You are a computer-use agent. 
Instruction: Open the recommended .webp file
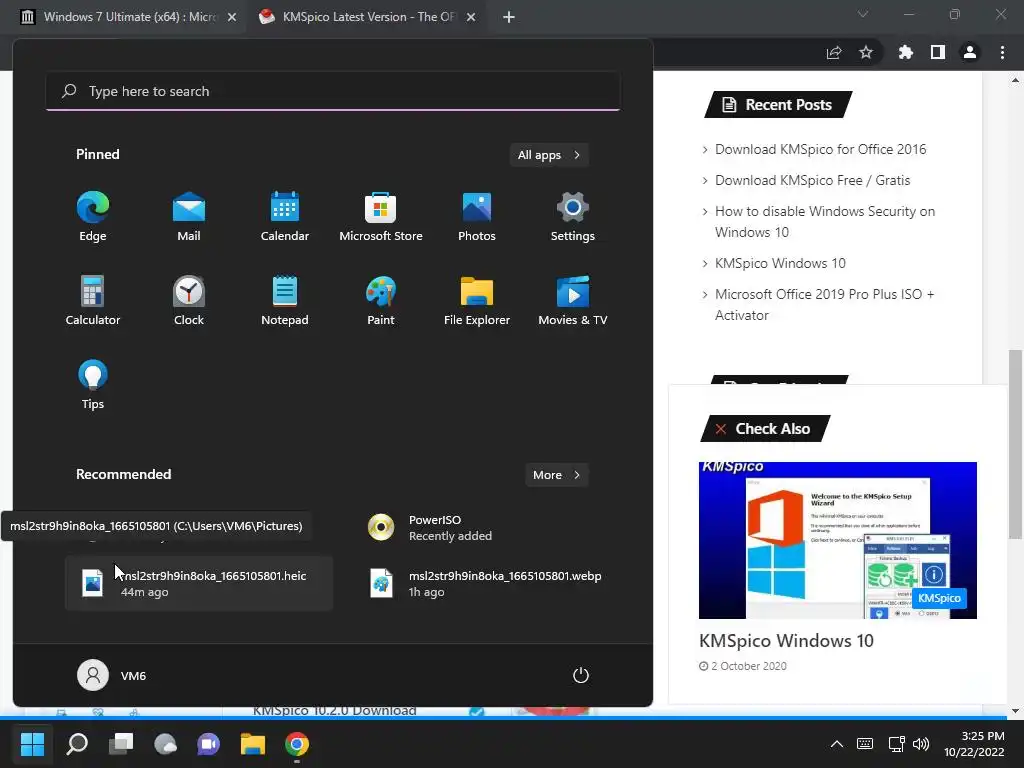(x=487, y=583)
